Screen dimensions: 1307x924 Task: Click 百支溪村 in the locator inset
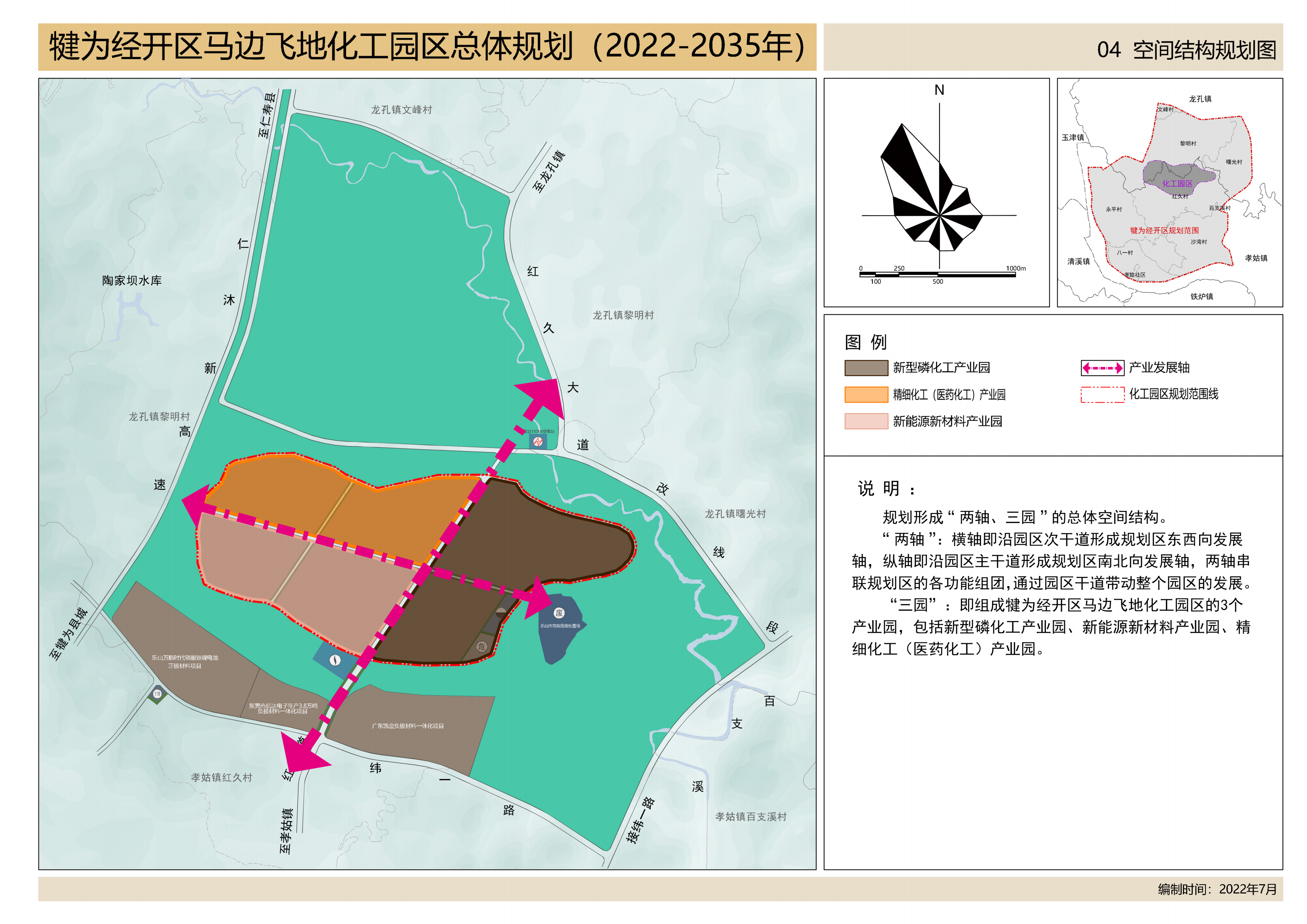point(1219,208)
